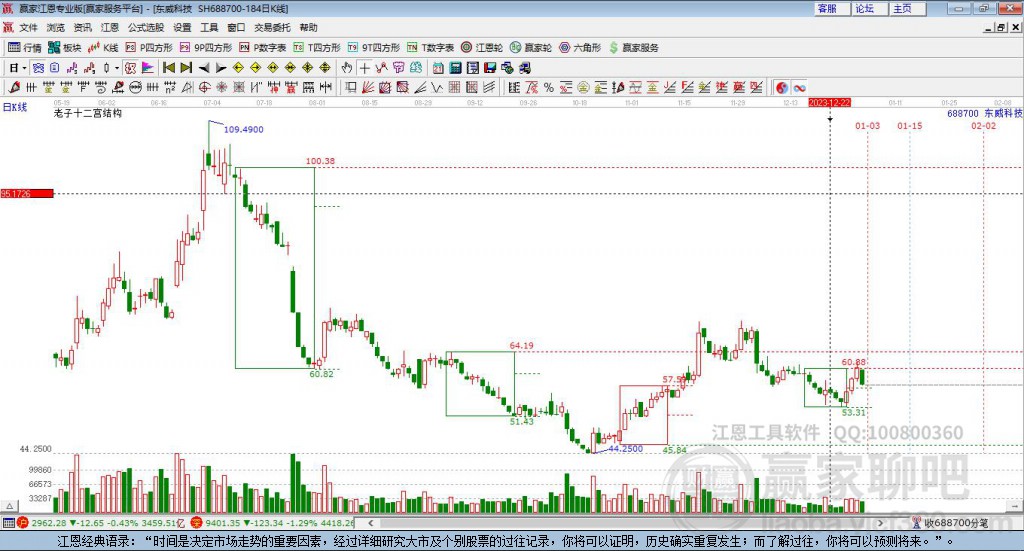Click the 日K线 period label
Image resolution: width=1024 pixels, height=551 pixels.
[x=14, y=108]
